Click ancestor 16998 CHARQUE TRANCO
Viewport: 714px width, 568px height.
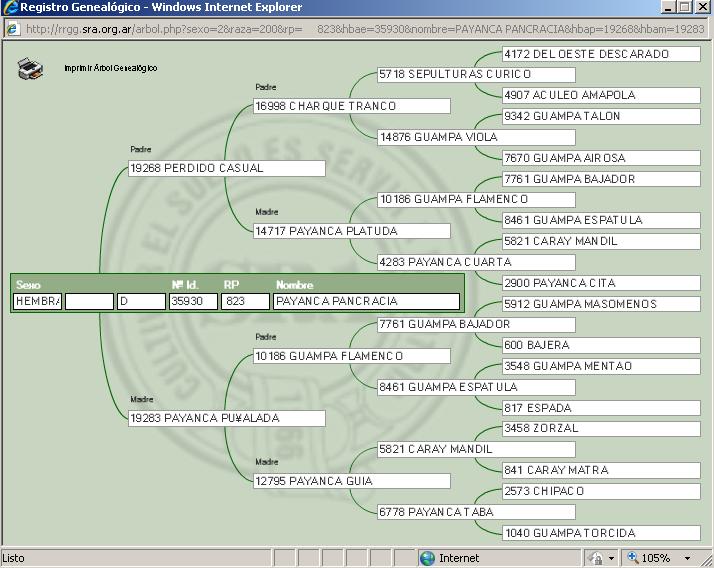click(350, 106)
